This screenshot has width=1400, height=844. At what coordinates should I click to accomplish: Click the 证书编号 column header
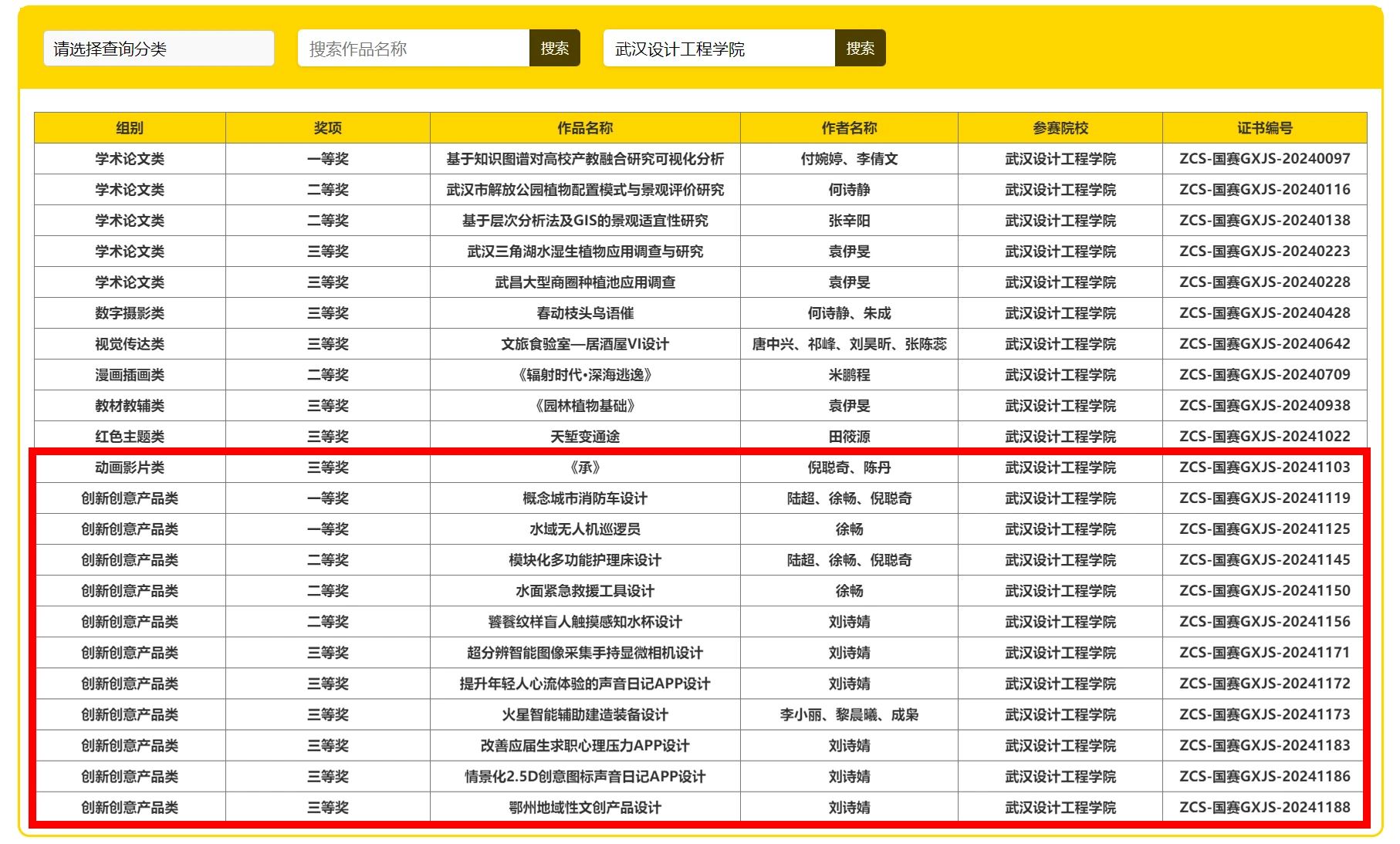1264,128
